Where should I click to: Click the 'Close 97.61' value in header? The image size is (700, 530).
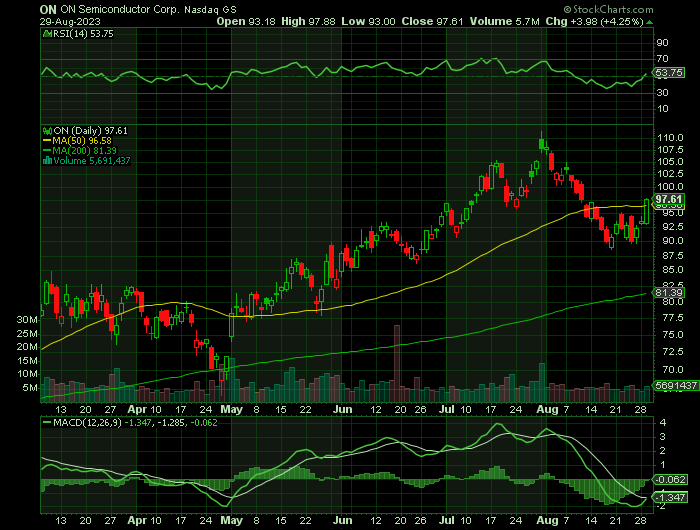pos(432,21)
